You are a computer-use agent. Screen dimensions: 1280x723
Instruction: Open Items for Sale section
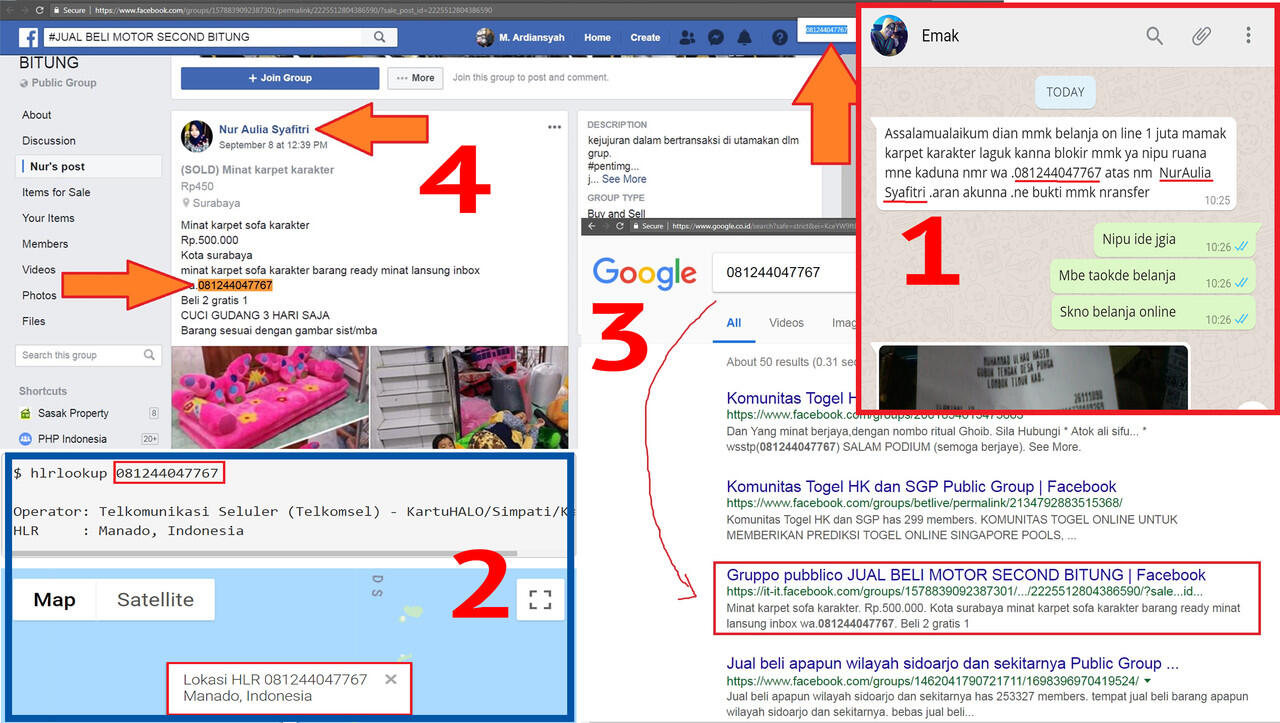click(x=56, y=192)
